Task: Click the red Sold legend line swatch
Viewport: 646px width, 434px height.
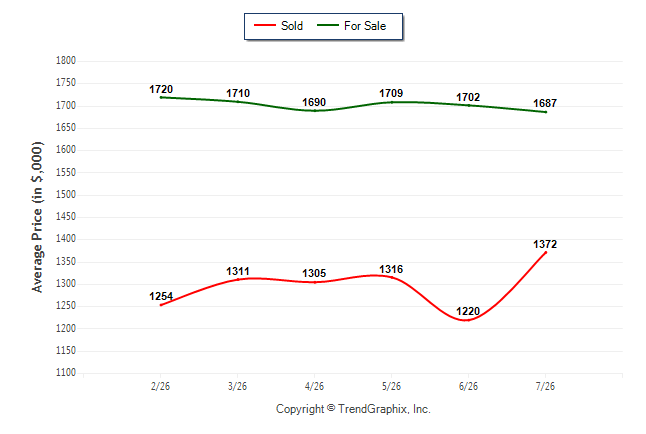Action: (x=264, y=26)
